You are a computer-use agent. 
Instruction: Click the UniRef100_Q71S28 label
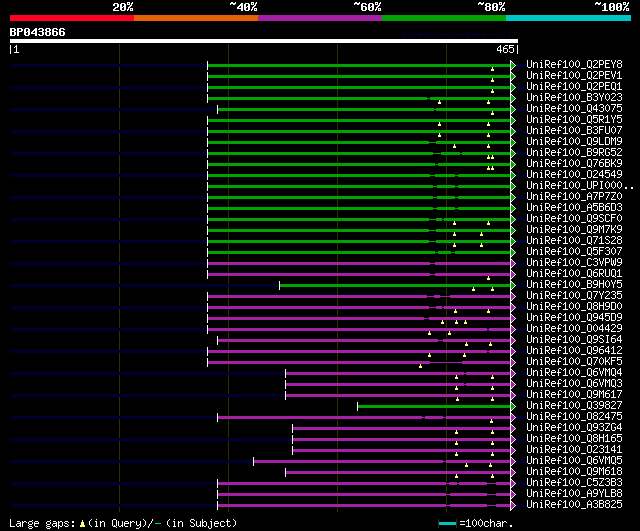point(574,241)
